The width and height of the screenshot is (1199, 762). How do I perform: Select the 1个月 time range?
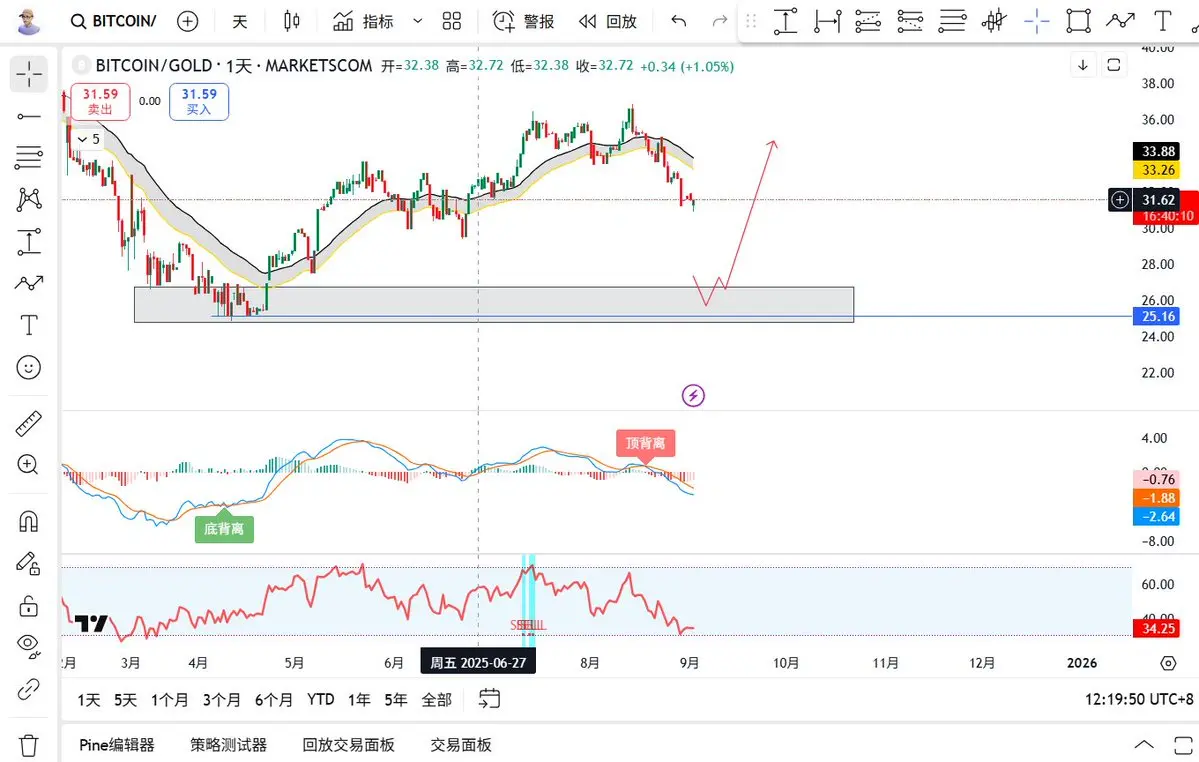[170, 699]
